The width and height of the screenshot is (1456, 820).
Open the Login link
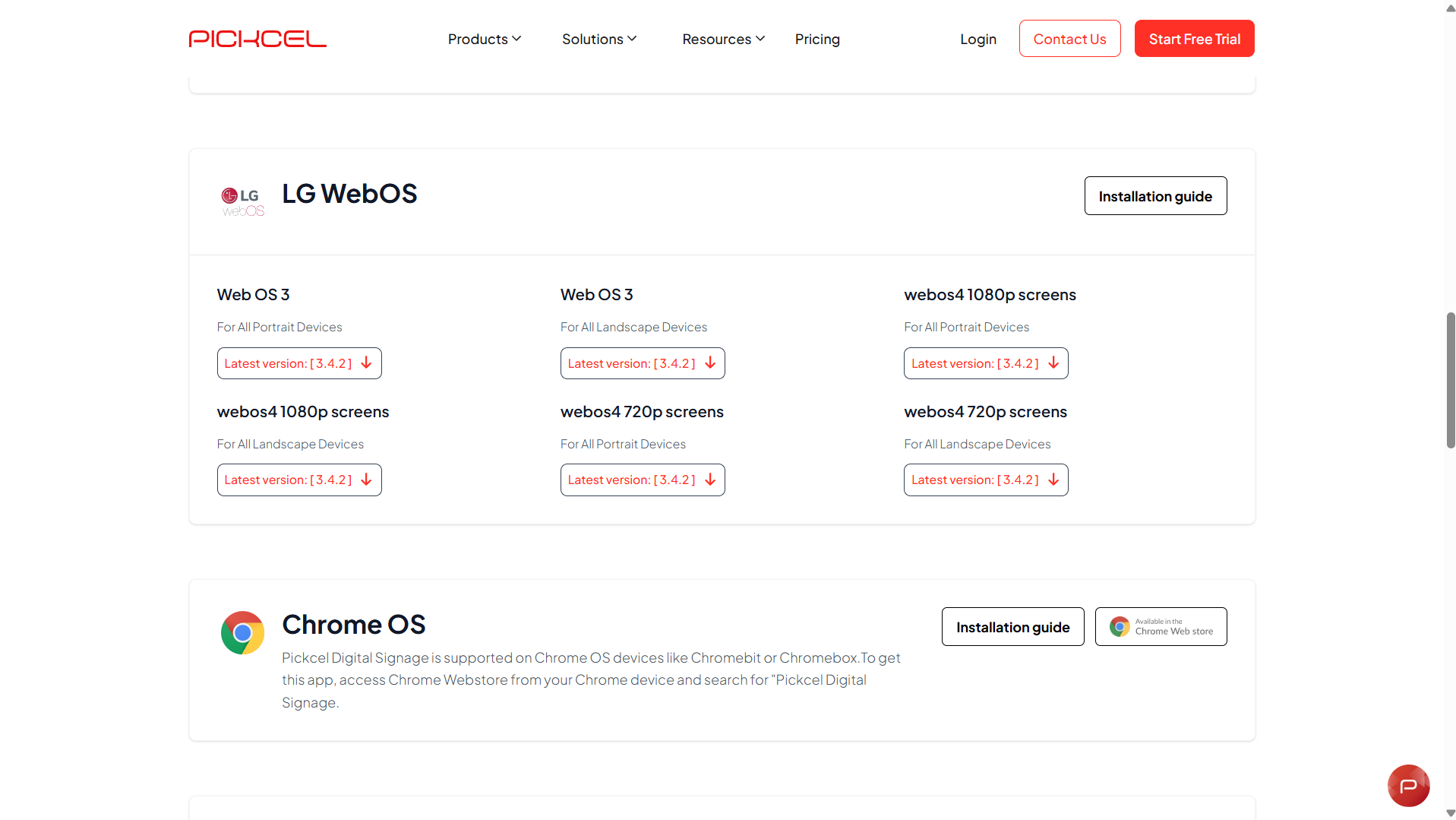click(x=978, y=39)
